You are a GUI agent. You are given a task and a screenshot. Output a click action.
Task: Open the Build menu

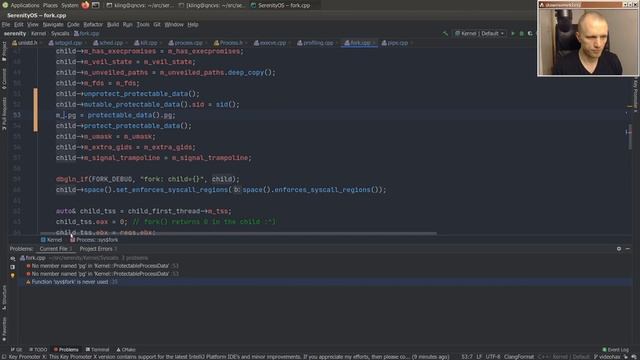pyautogui.click(x=113, y=24)
